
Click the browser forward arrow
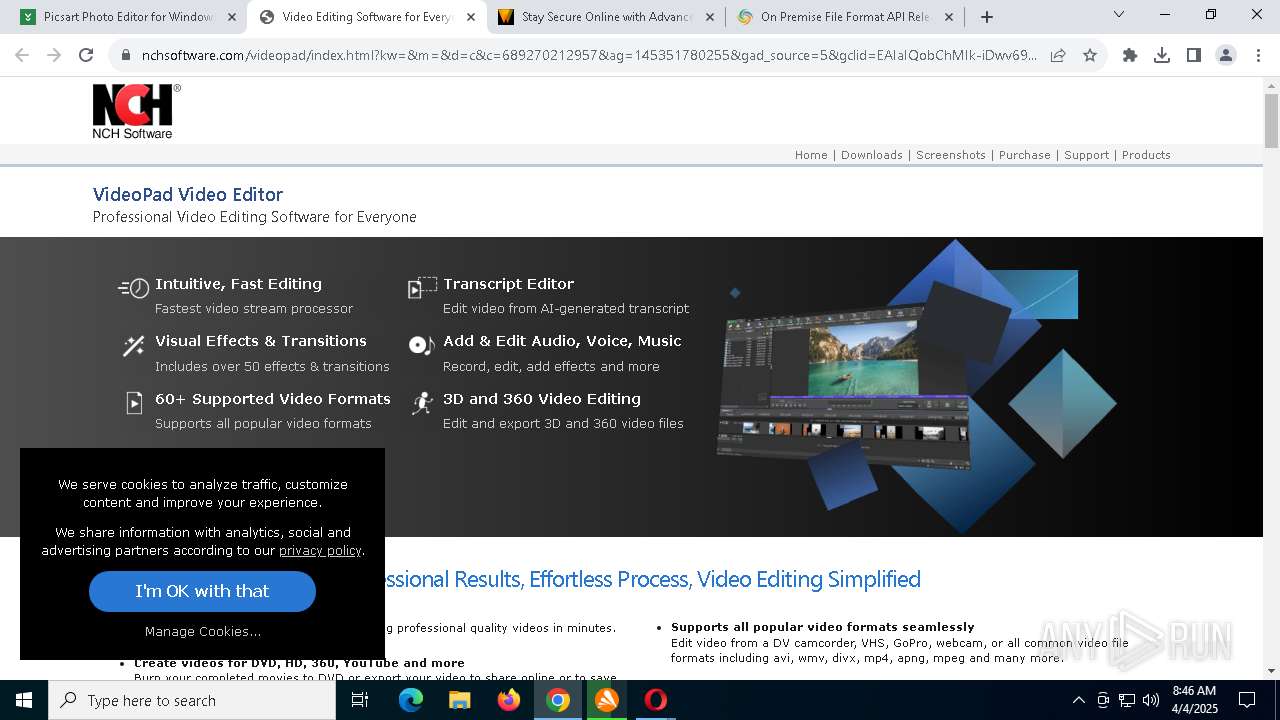tap(54, 55)
